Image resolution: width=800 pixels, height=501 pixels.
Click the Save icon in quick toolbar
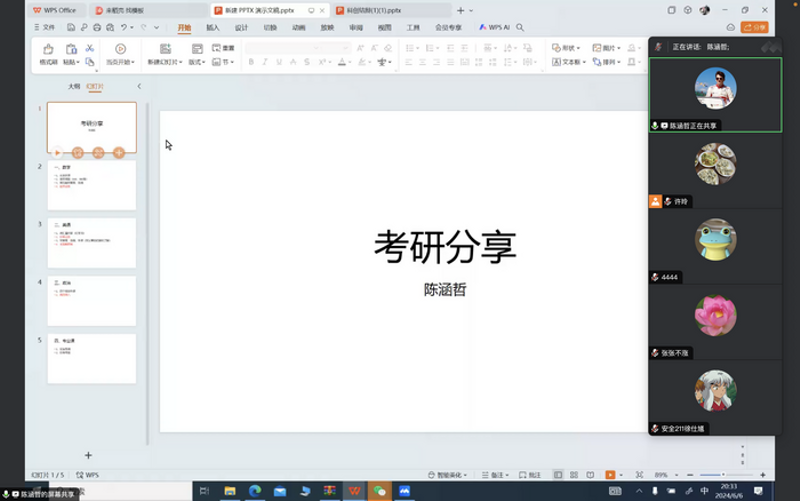[71, 28]
